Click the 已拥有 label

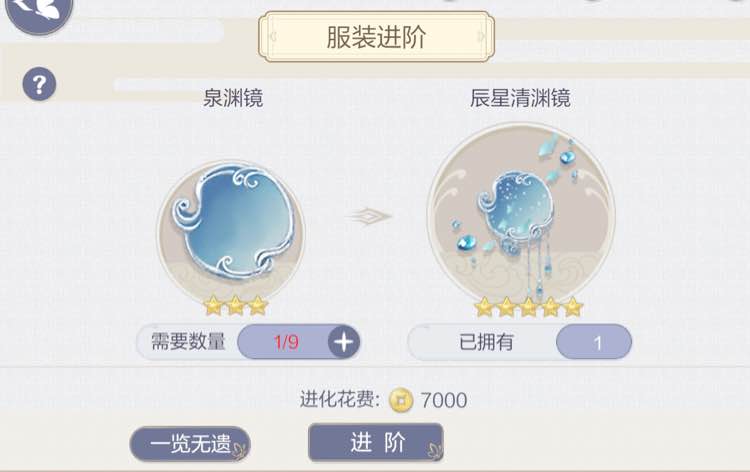(x=486, y=342)
